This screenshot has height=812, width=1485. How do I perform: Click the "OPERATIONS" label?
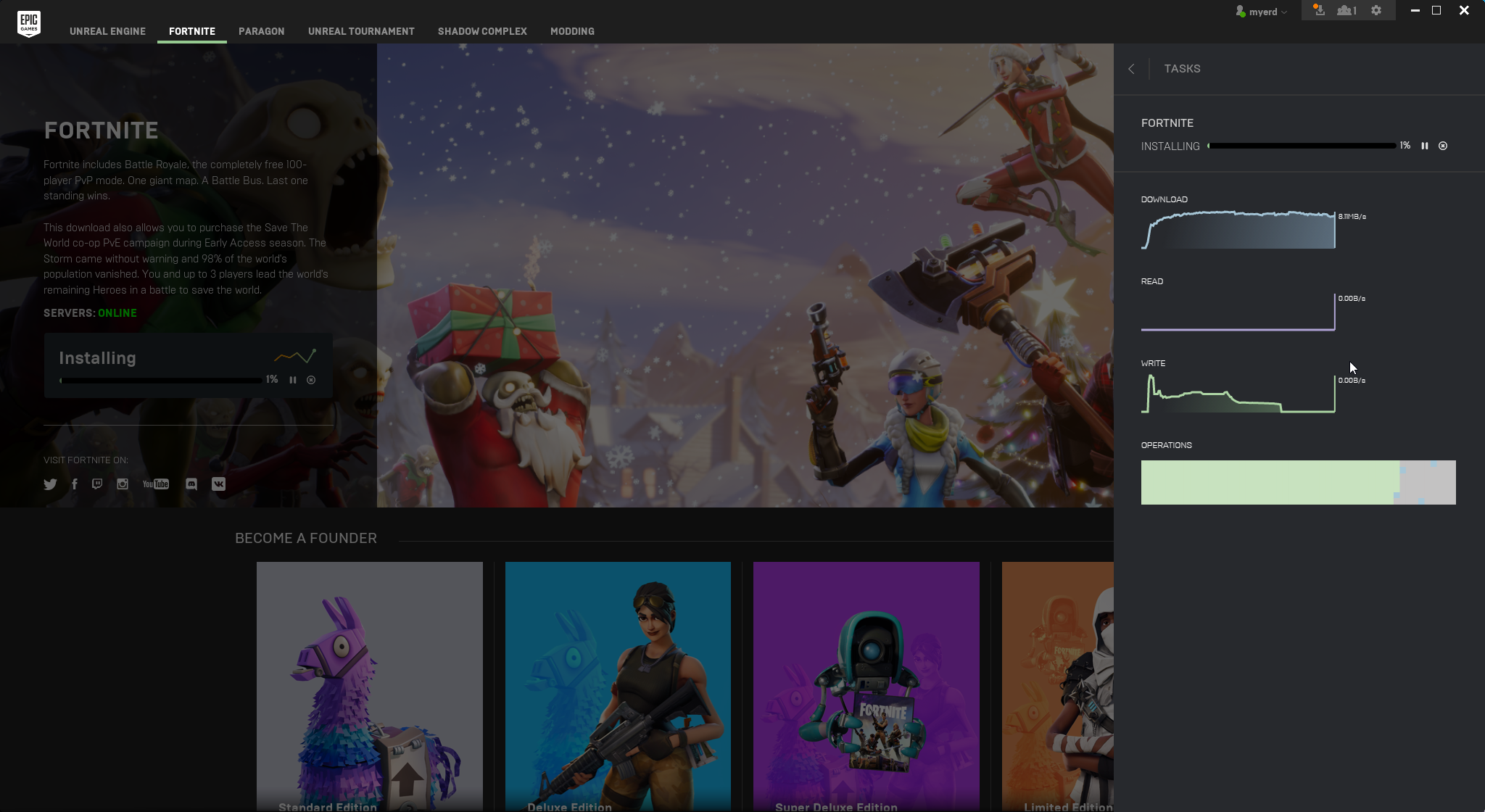pos(1167,445)
